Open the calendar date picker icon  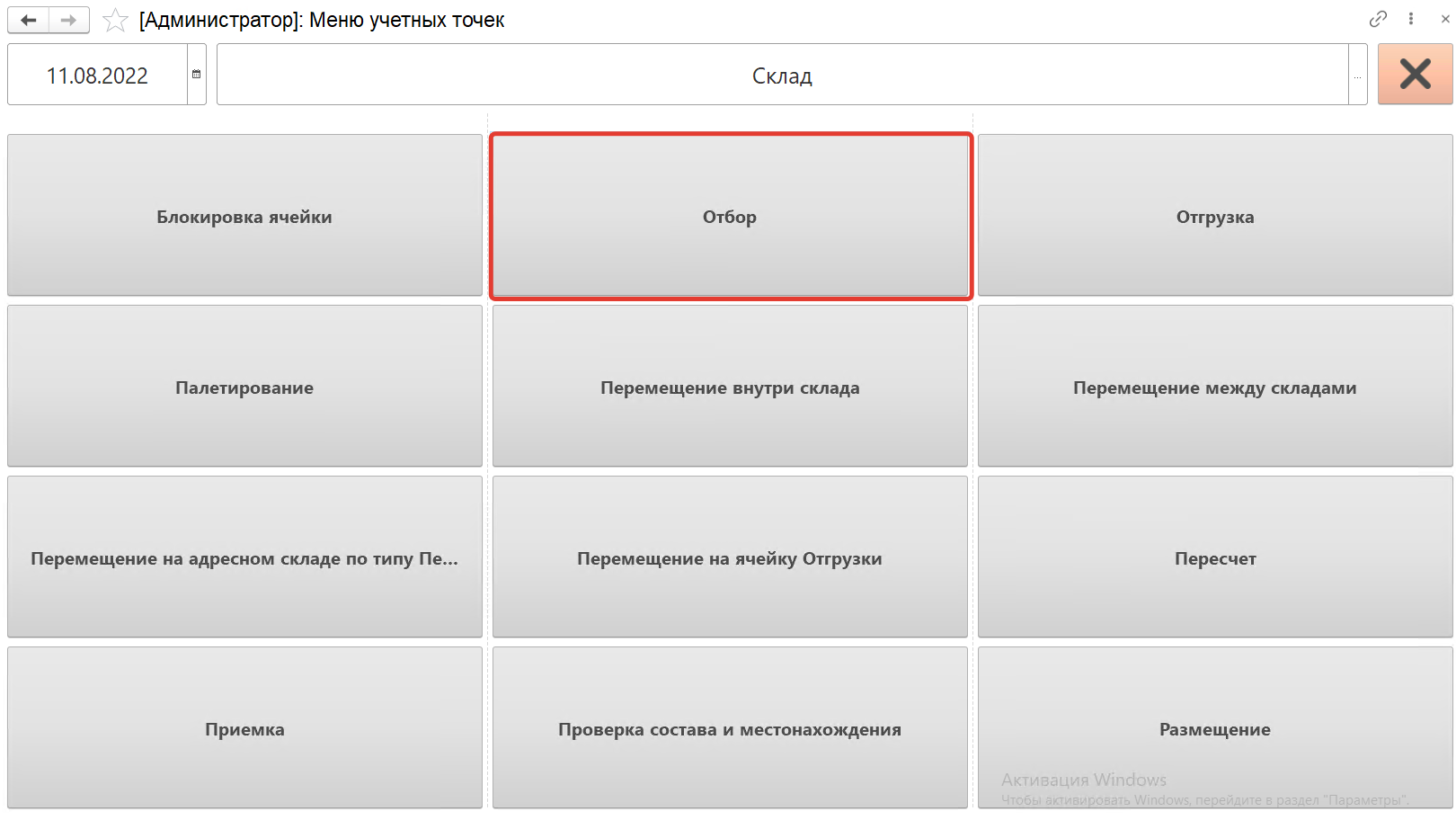[196, 75]
